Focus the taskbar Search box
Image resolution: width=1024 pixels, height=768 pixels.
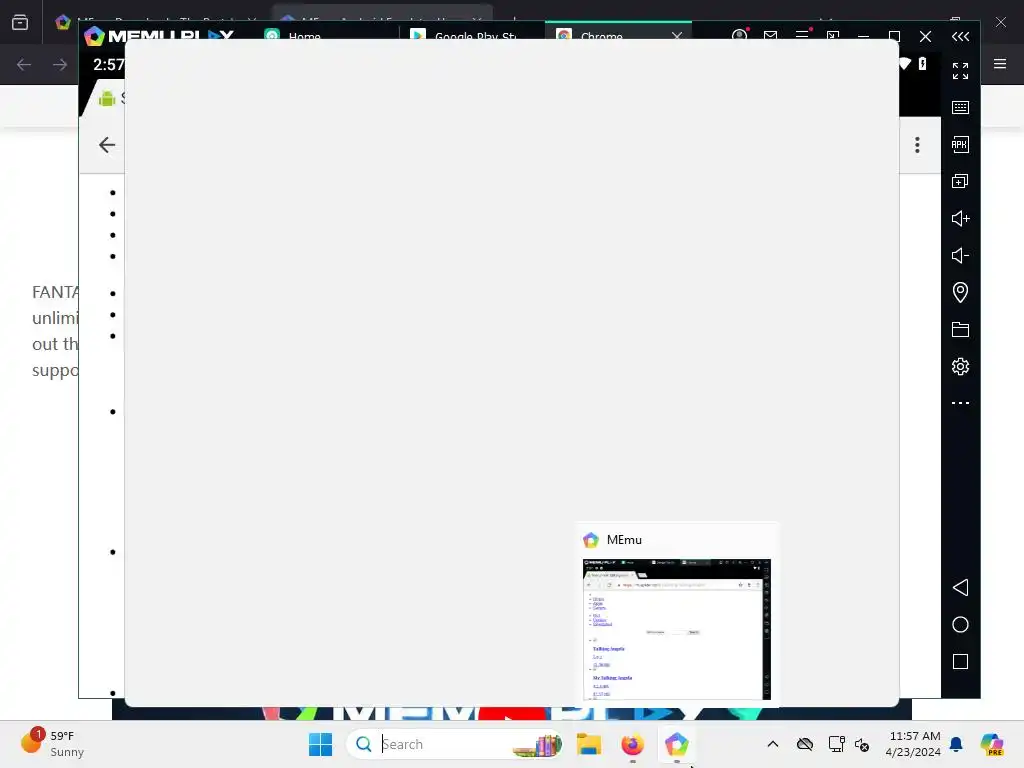pos(455,744)
